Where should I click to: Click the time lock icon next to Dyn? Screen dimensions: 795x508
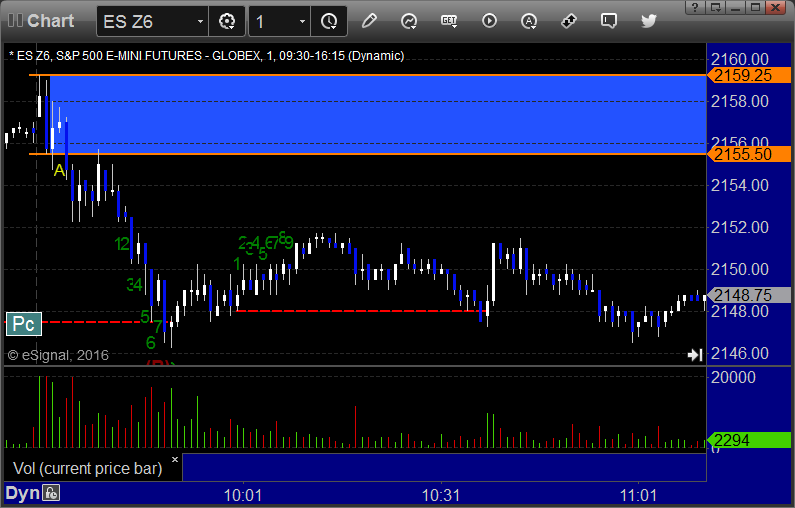(51, 493)
